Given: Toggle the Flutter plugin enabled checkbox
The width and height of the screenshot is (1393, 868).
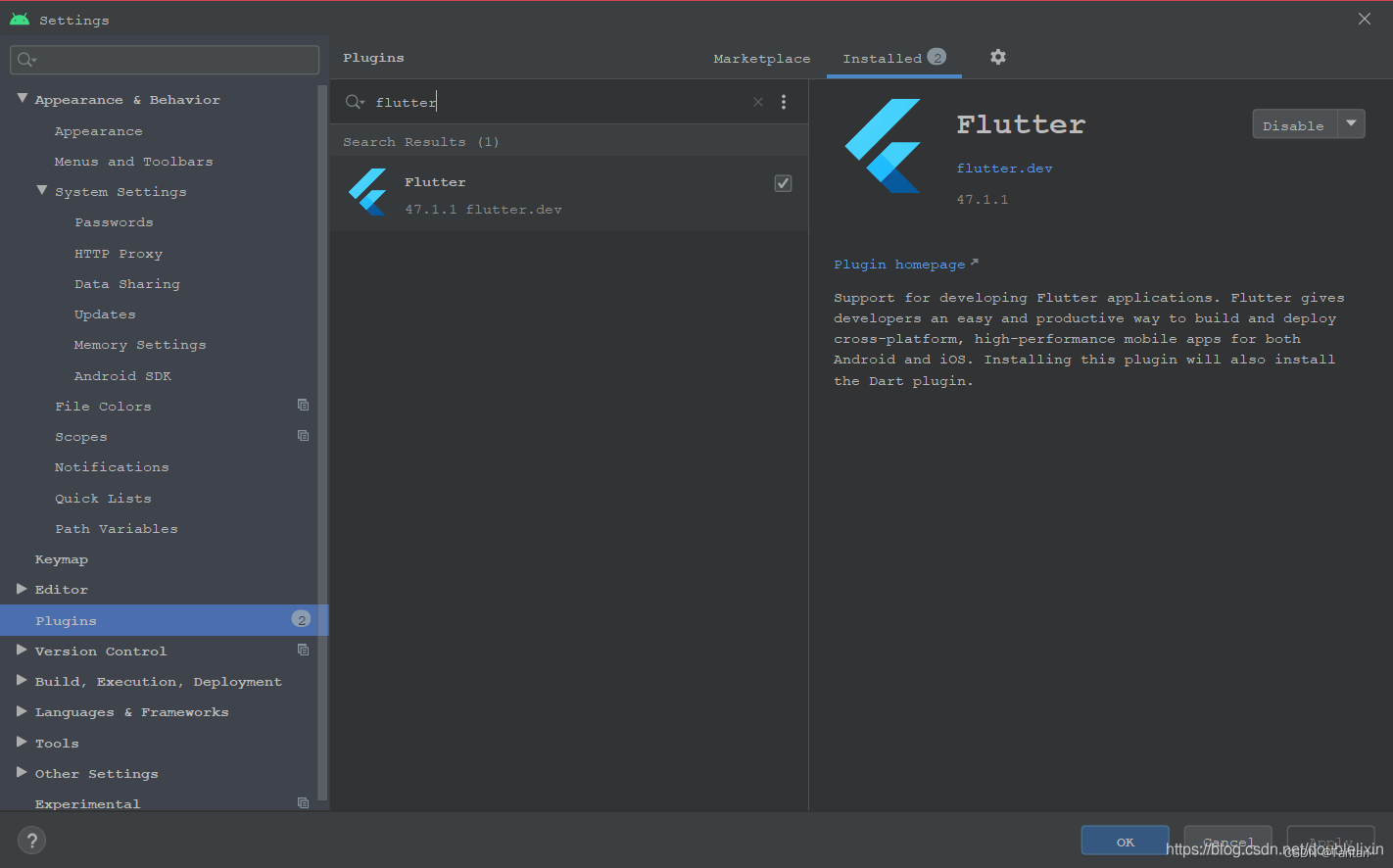Looking at the screenshot, I should [x=783, y=183].
